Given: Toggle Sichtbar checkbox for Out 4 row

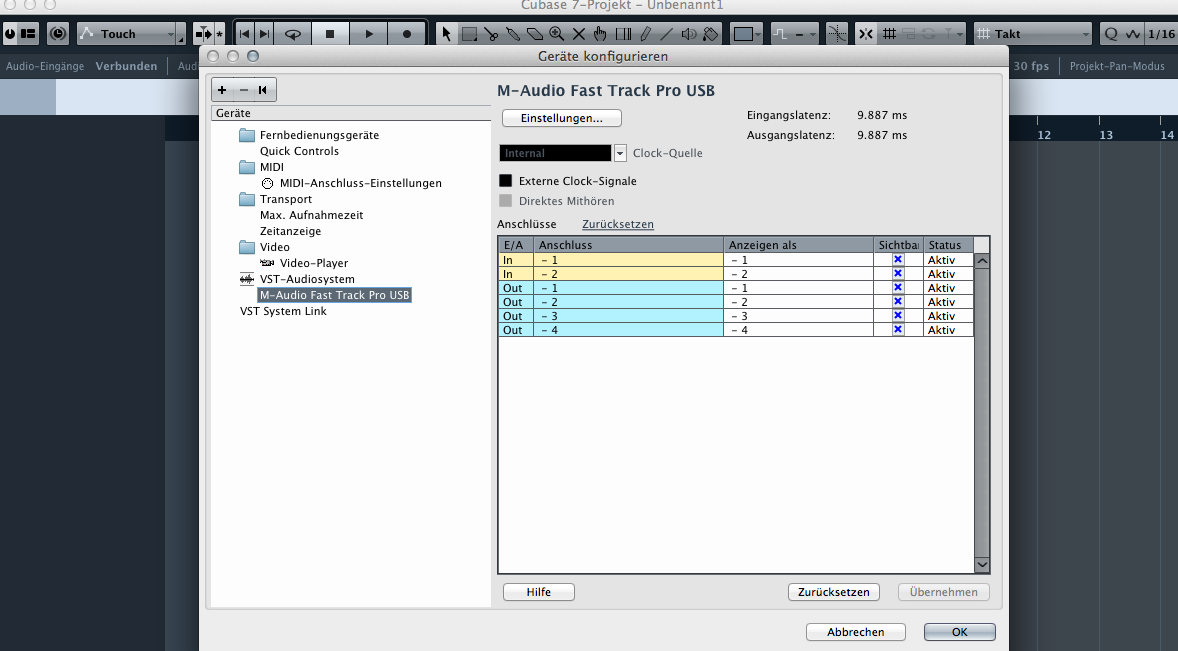Looking at the screenshot, I should click(x=898, y=330).
